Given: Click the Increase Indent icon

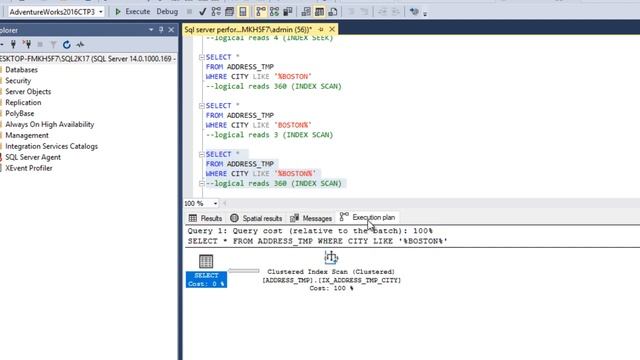Looking at the screenshot, I should [x=396, y=12].
